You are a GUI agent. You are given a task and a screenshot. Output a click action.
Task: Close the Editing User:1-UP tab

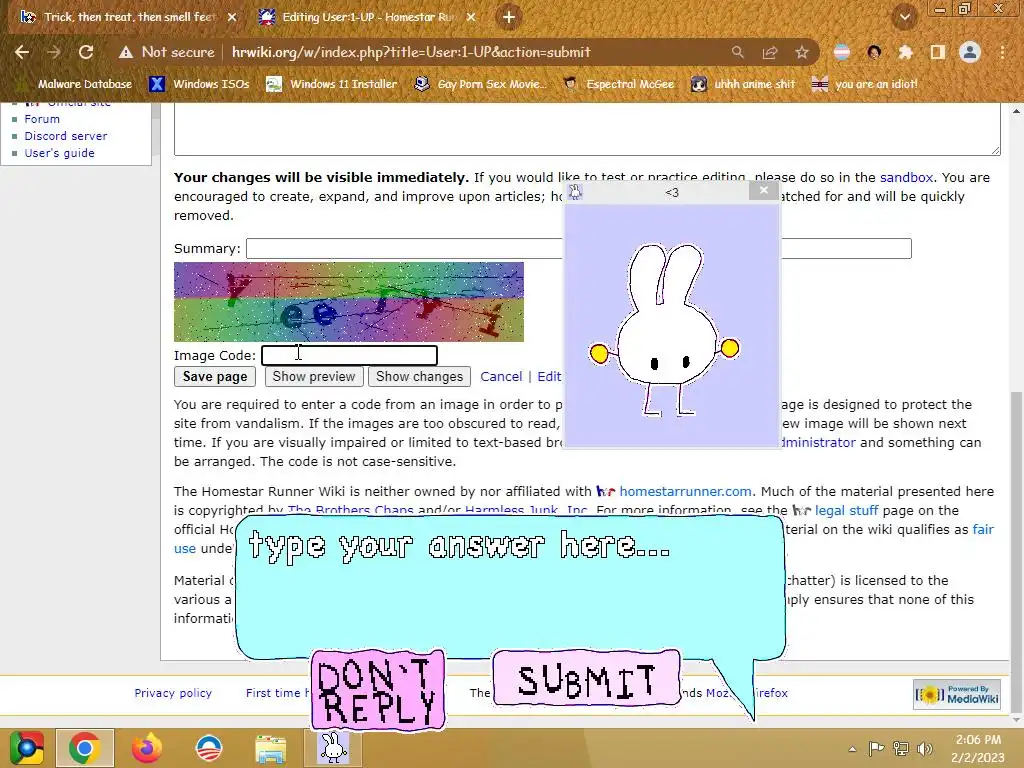471,17
